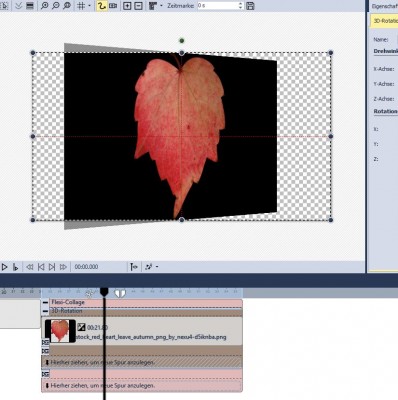Click the right-middle selection handle
398x400 pixels.
[331, 136]
